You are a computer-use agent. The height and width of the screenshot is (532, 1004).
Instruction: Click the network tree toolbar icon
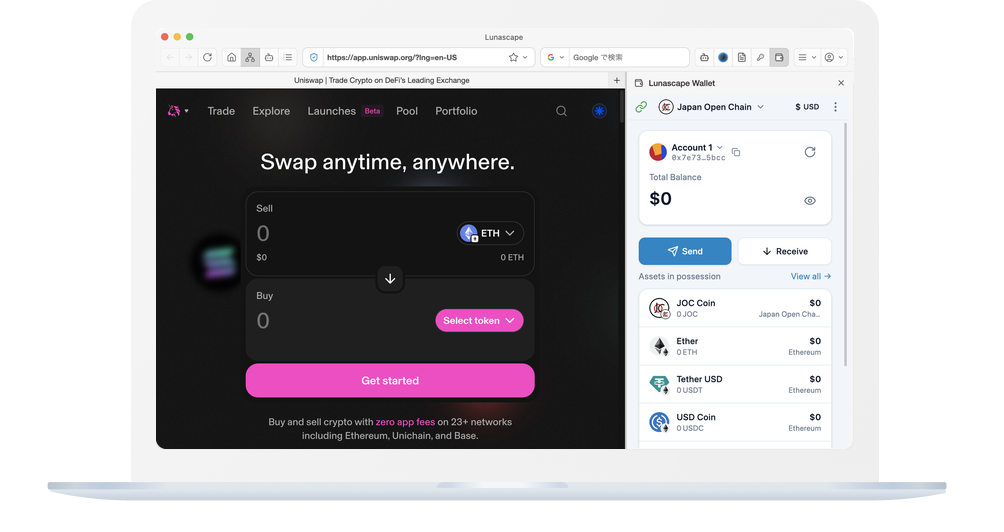click(250, 58)
